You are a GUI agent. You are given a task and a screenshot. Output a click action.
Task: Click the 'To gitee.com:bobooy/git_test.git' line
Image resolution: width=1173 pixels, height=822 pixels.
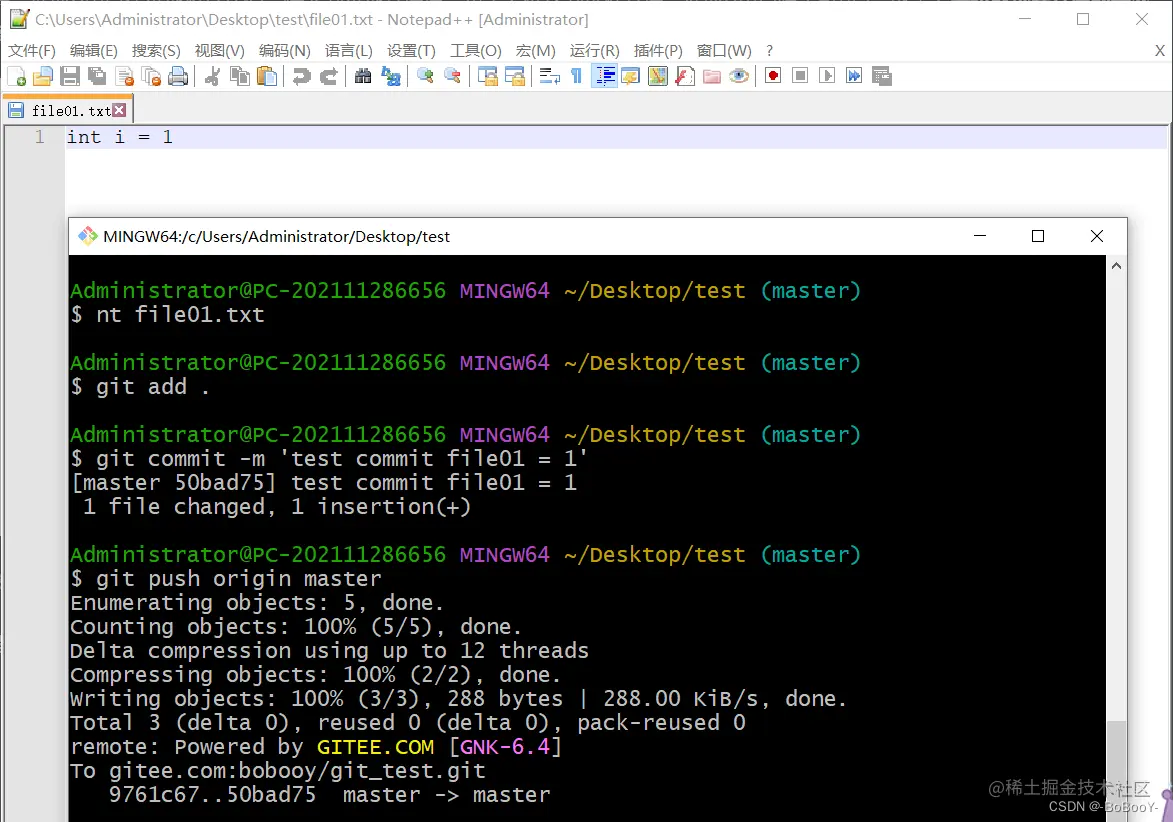278,770
